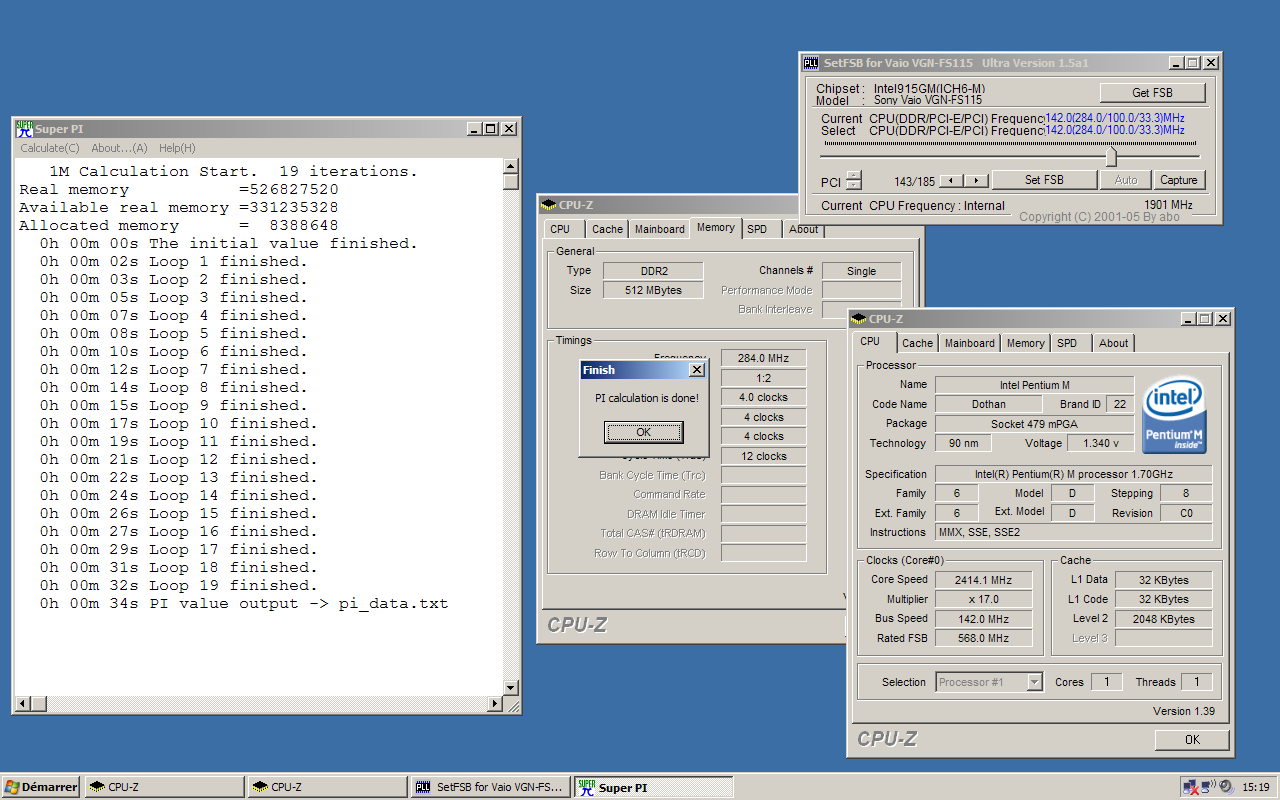
Task: Click the front CPU-Z window title icon
Action: pos(858,319)
